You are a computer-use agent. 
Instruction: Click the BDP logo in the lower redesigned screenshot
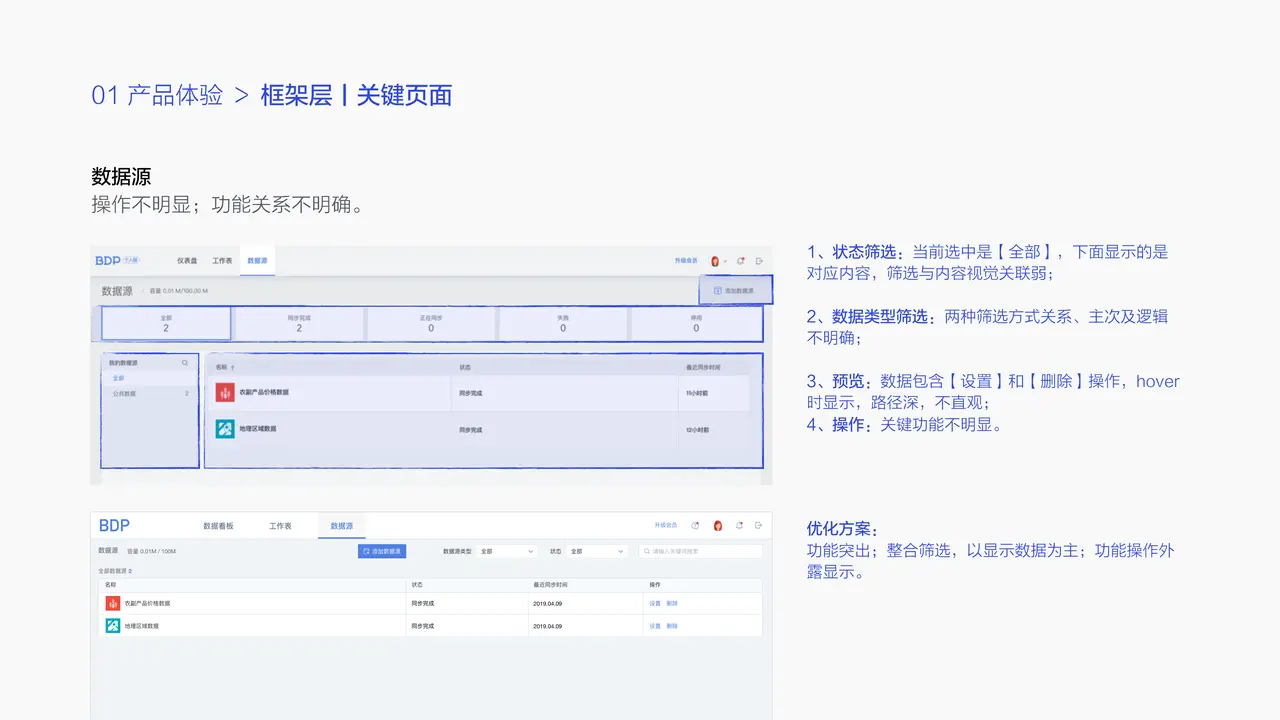tap(114, 525)
